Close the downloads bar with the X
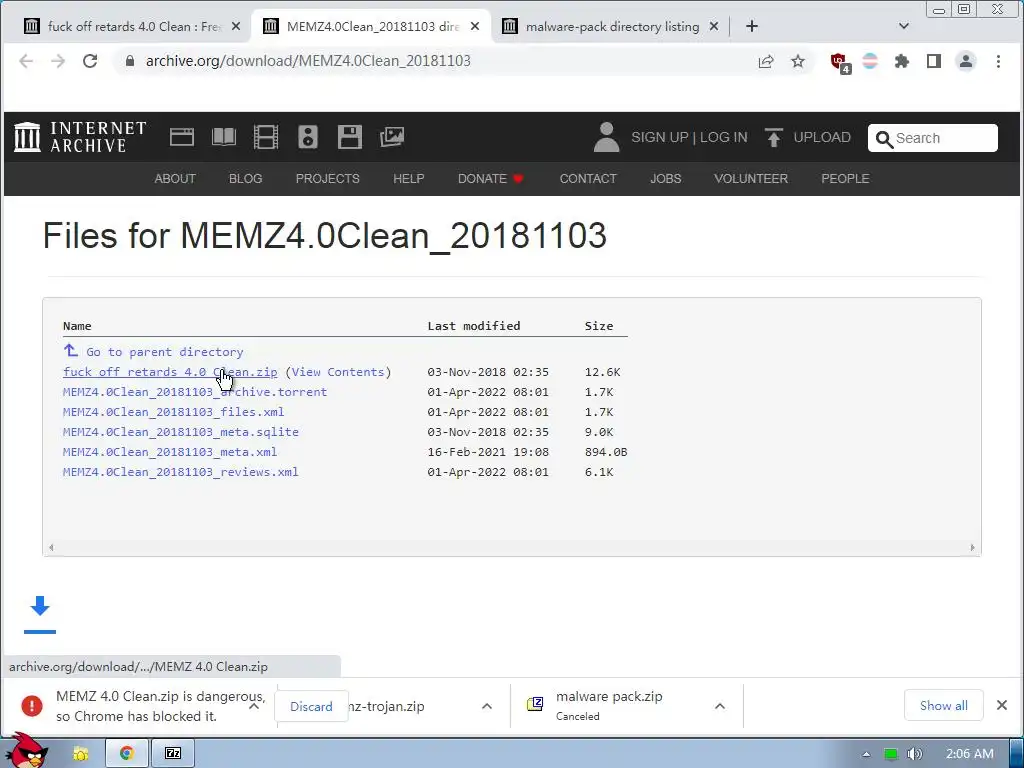The image size is (1024, 768). coord(1002,705)
